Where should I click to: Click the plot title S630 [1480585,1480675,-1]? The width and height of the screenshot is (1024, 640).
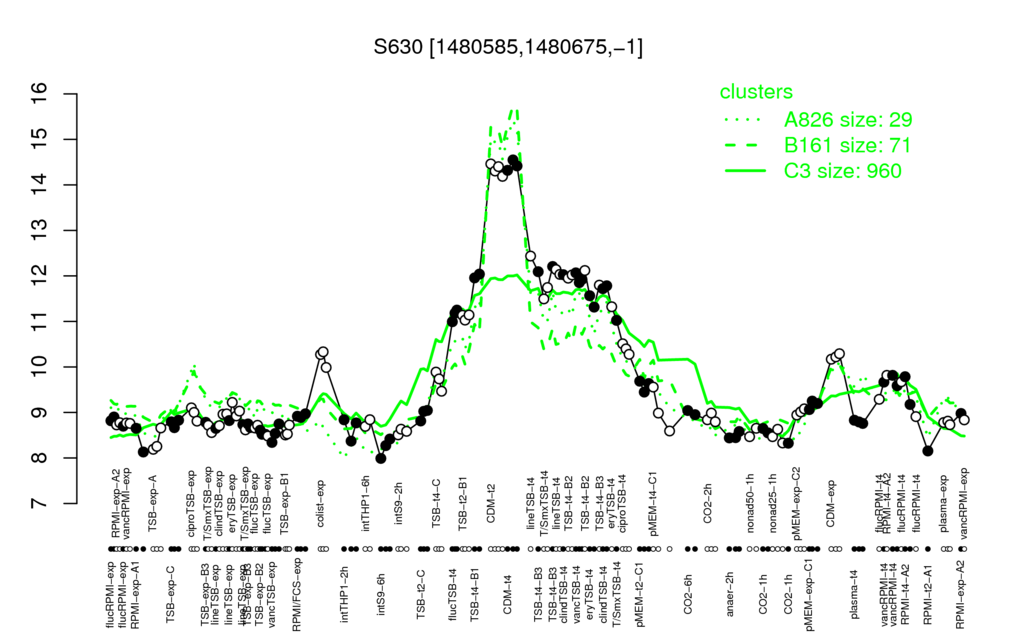coord(508,47)
